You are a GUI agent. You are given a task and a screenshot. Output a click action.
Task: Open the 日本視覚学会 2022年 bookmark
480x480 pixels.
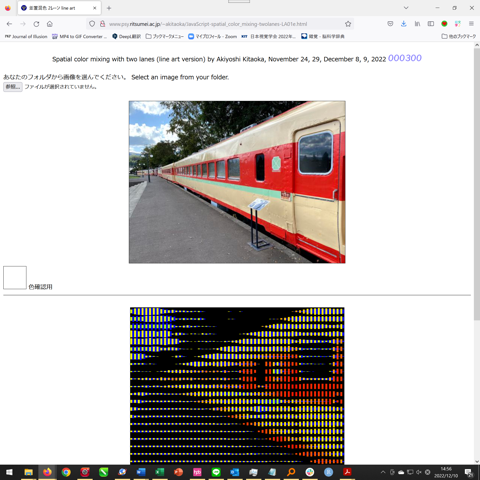268,36
